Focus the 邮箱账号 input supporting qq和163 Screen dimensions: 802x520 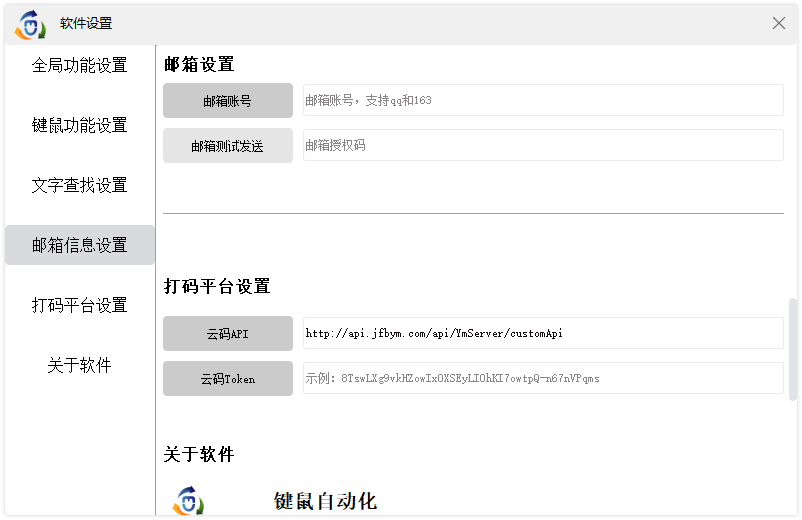(x=543, y=100)
